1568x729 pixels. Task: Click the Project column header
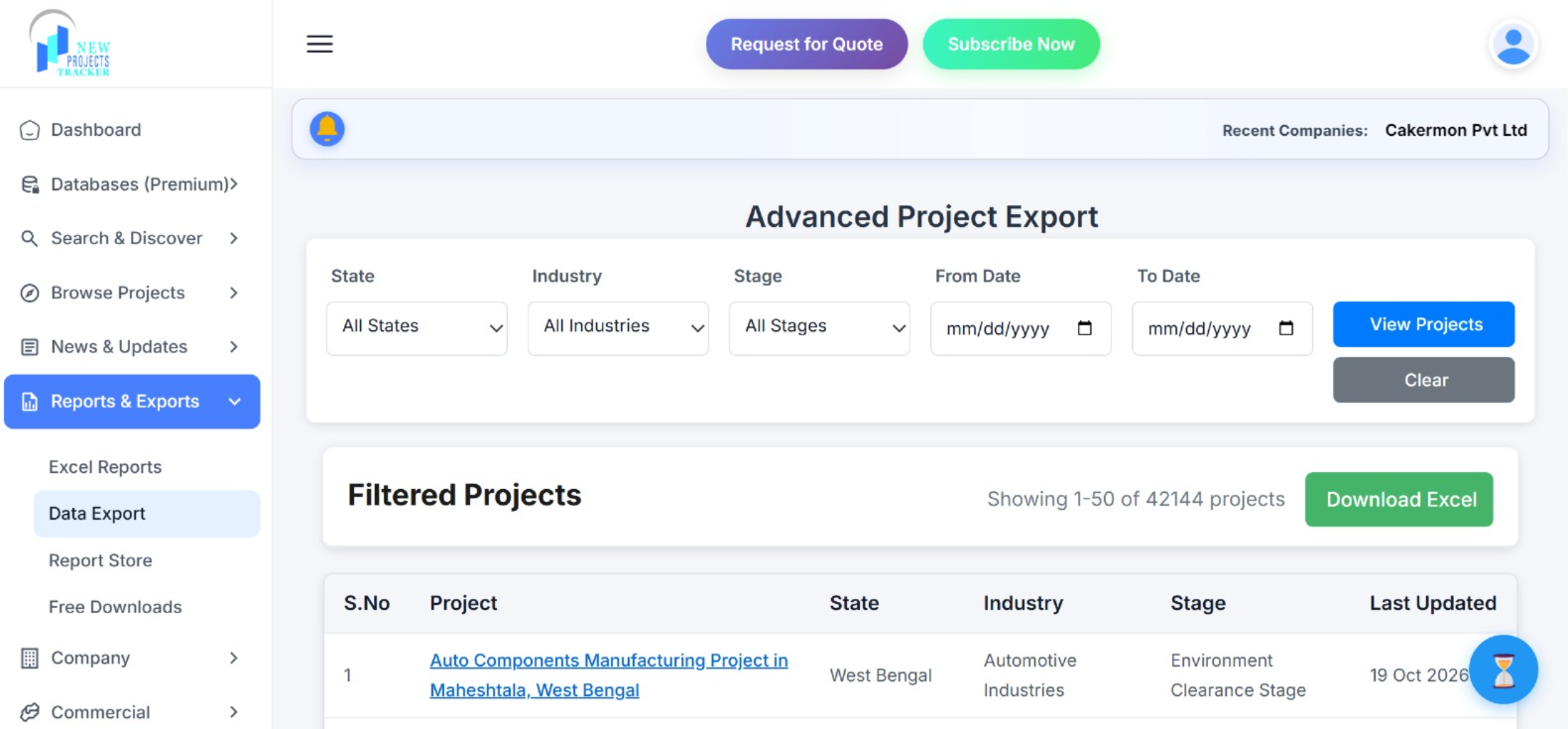coord(463,603)
